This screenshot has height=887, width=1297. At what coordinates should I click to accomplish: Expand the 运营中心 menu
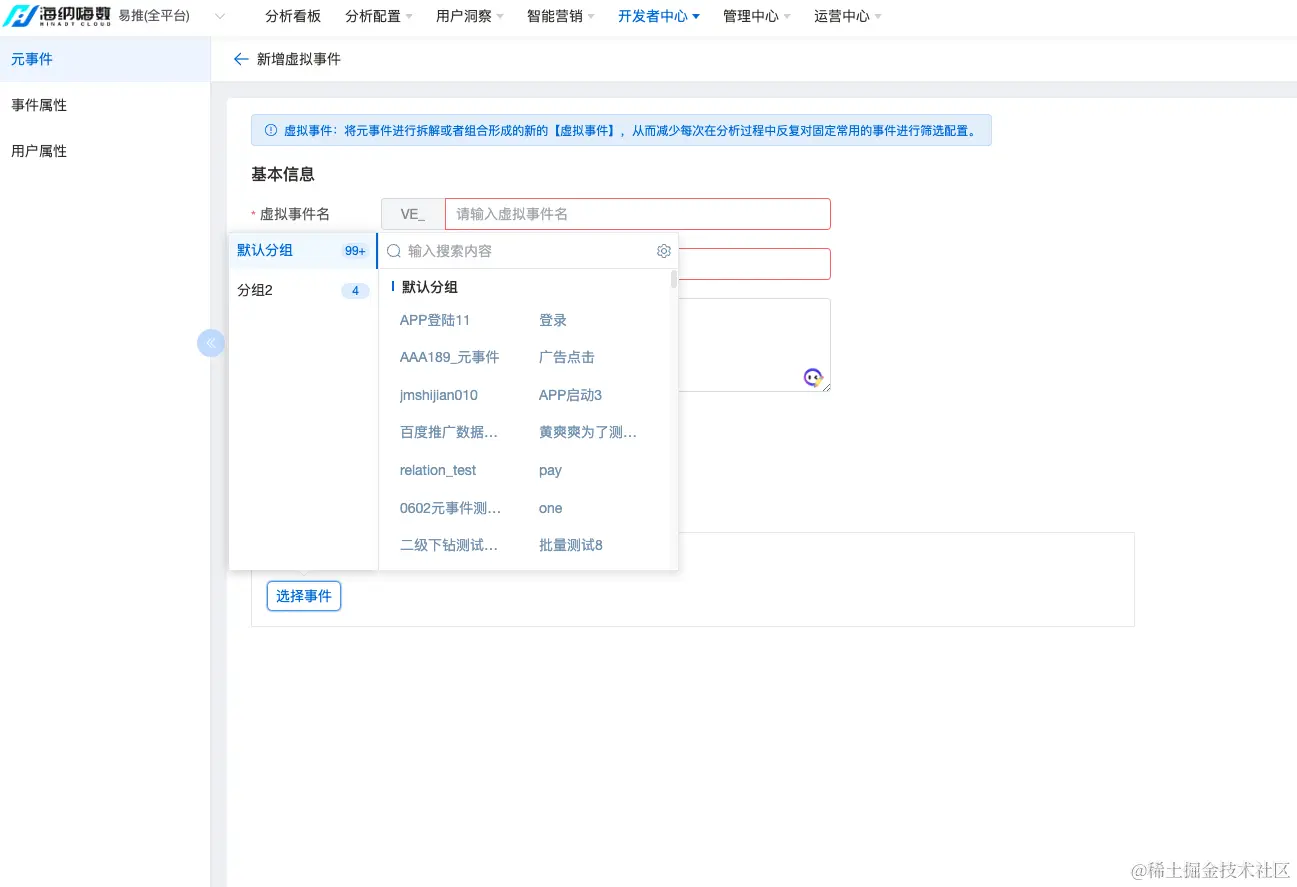tap(847, 16)
